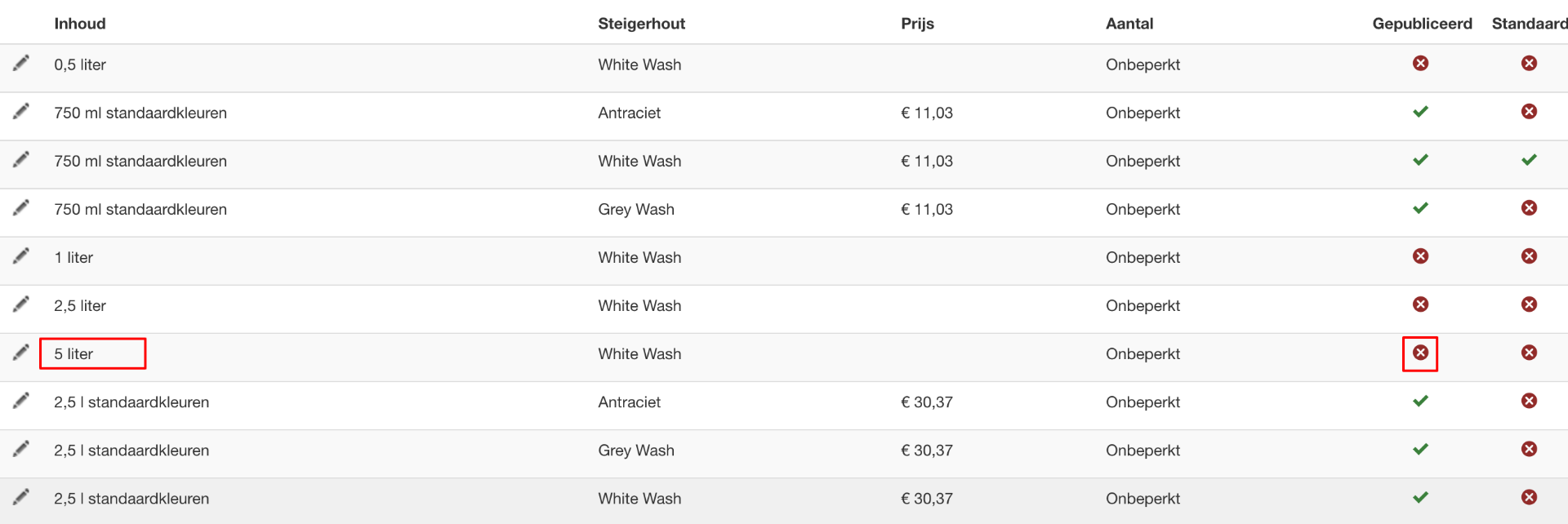Disable Standaard check on 750 ml White Wash
This screenshot has height=524, width=1568.
point(1530,160)
